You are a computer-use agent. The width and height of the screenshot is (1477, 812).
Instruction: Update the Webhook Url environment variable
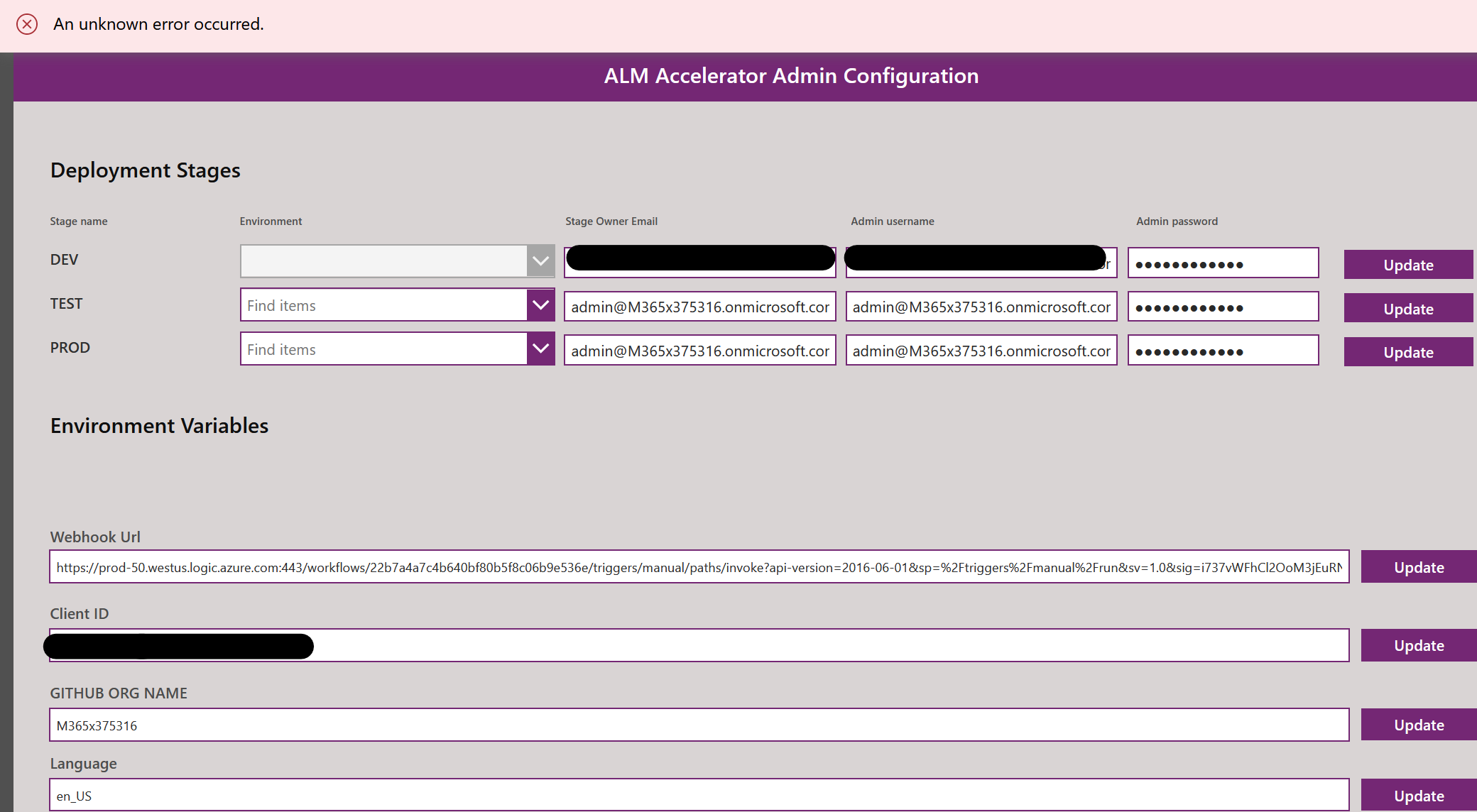click(1417, 566)
